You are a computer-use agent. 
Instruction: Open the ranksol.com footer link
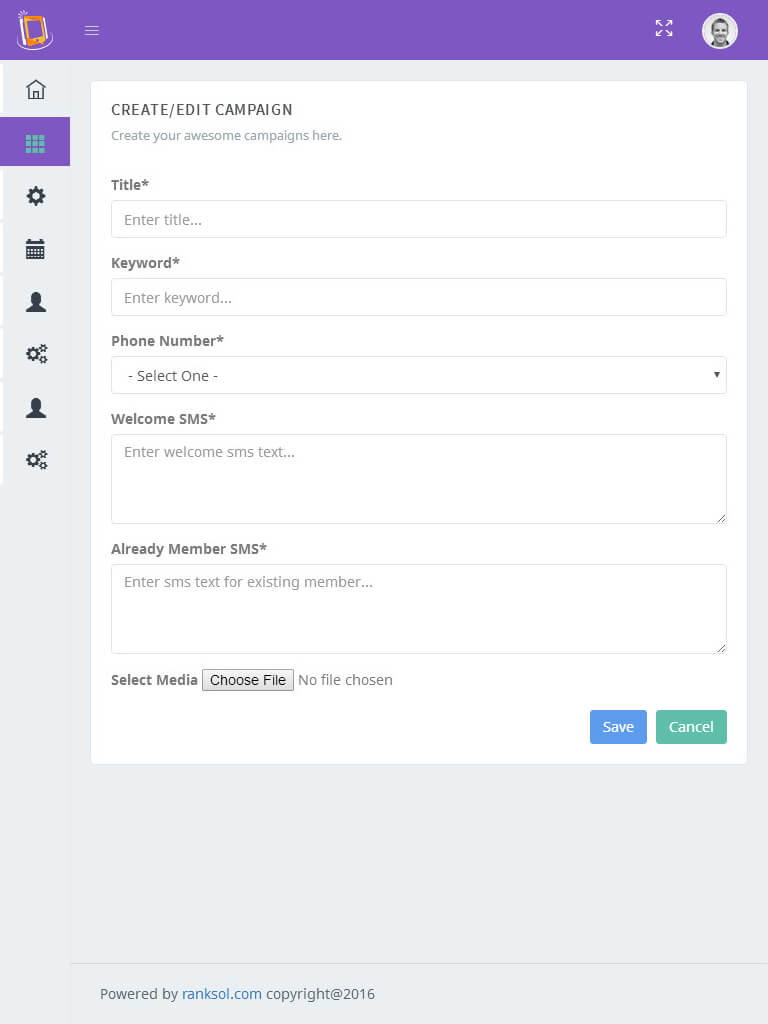221,994
